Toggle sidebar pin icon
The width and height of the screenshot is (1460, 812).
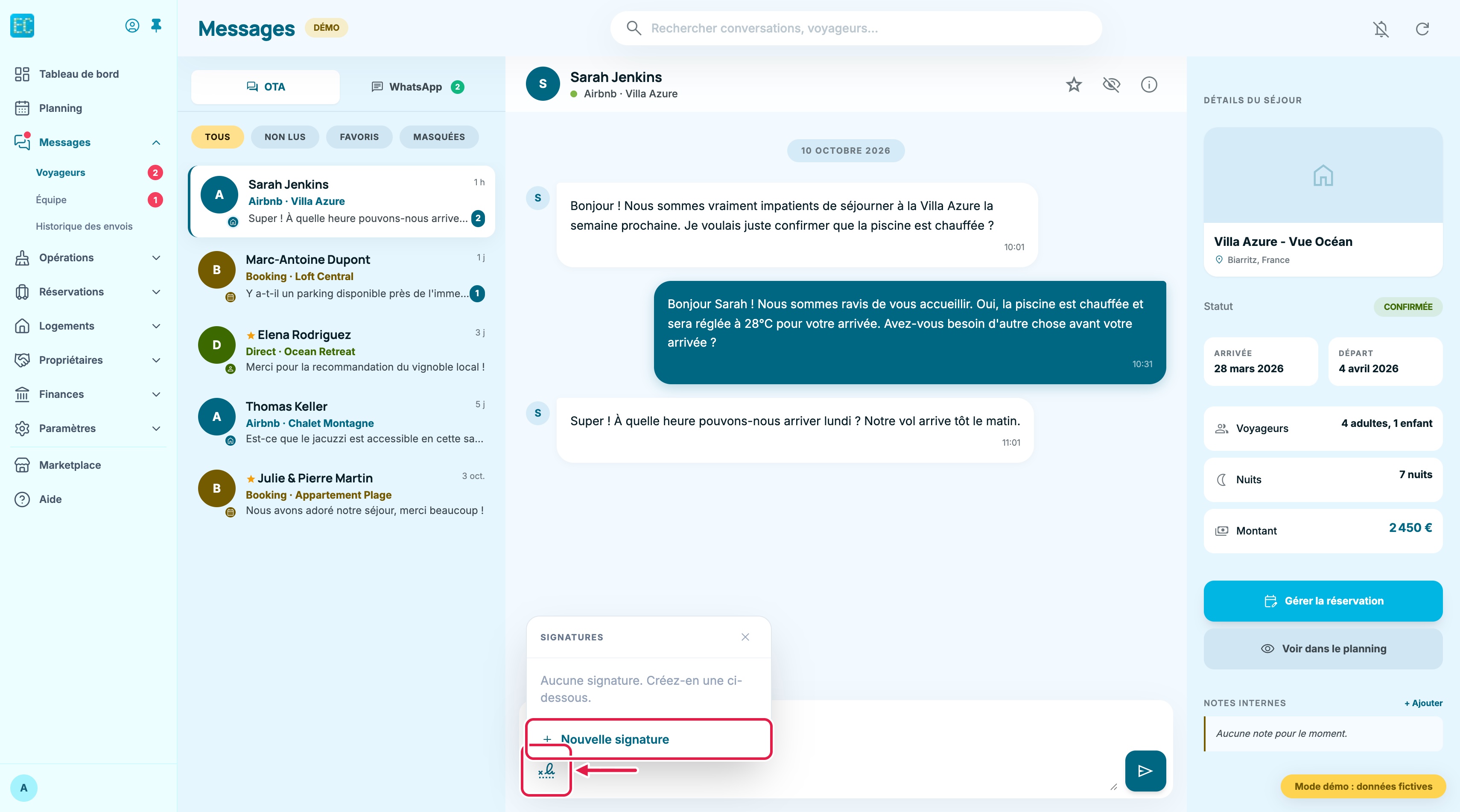156,26
